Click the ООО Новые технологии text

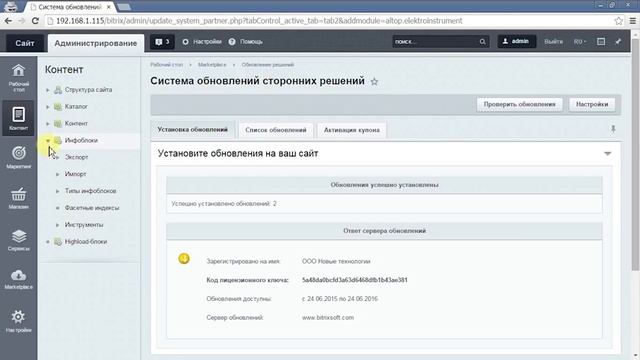pyautogui.click(x=336, y=261)
